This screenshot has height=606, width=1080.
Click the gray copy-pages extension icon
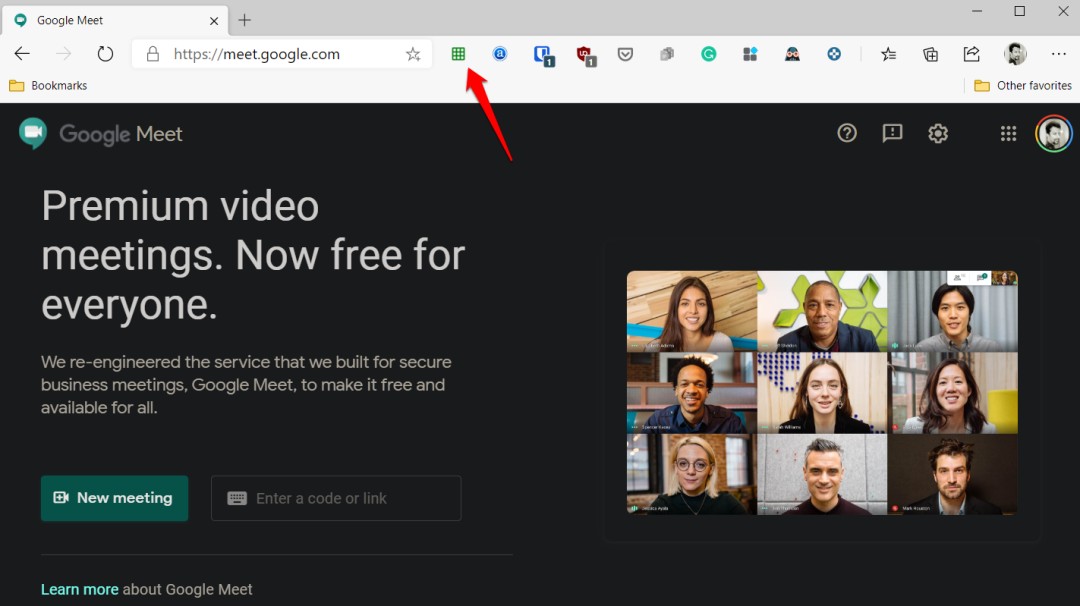point(667,54)
